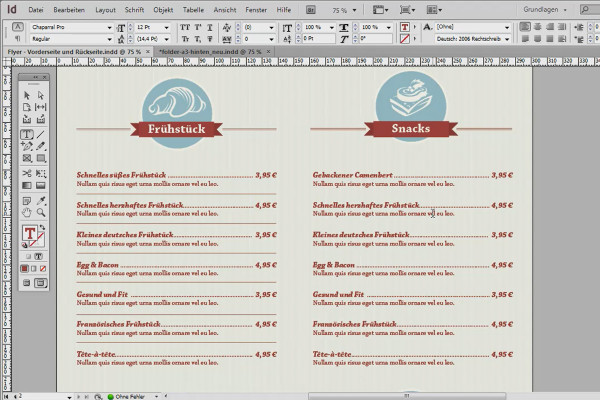The image size is (600, 400).
Task: Toggle paragraph formatting controls mode
Action: pos(18,38)
